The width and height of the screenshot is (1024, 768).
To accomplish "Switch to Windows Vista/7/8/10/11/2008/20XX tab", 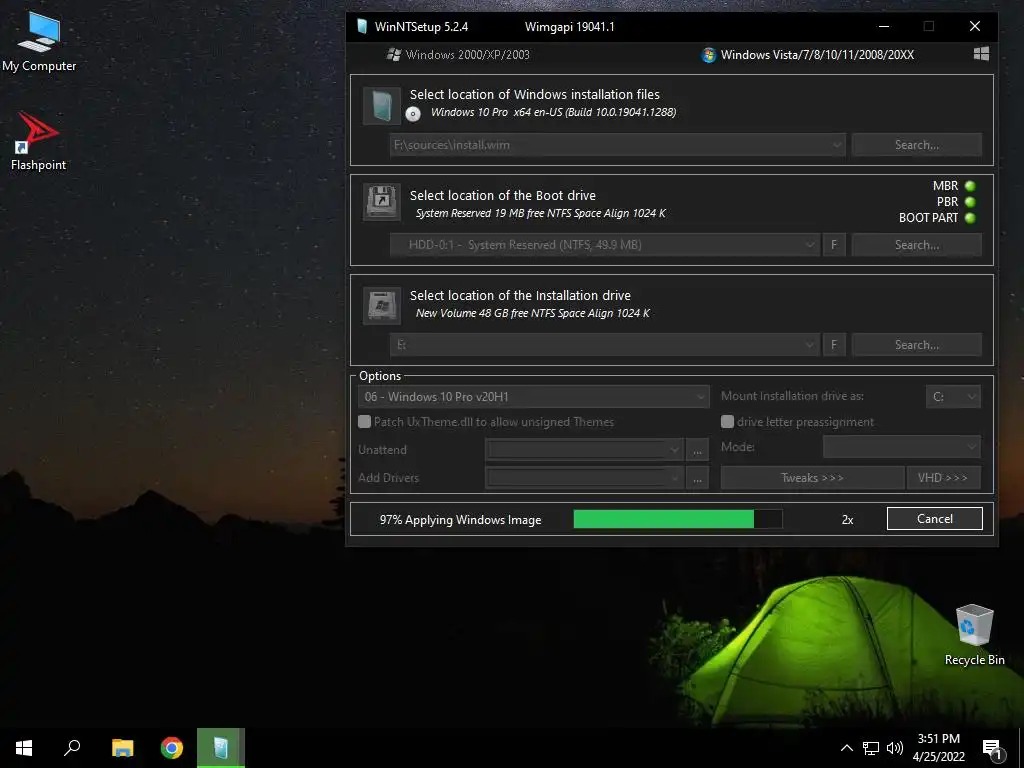I will coord(808,55).
